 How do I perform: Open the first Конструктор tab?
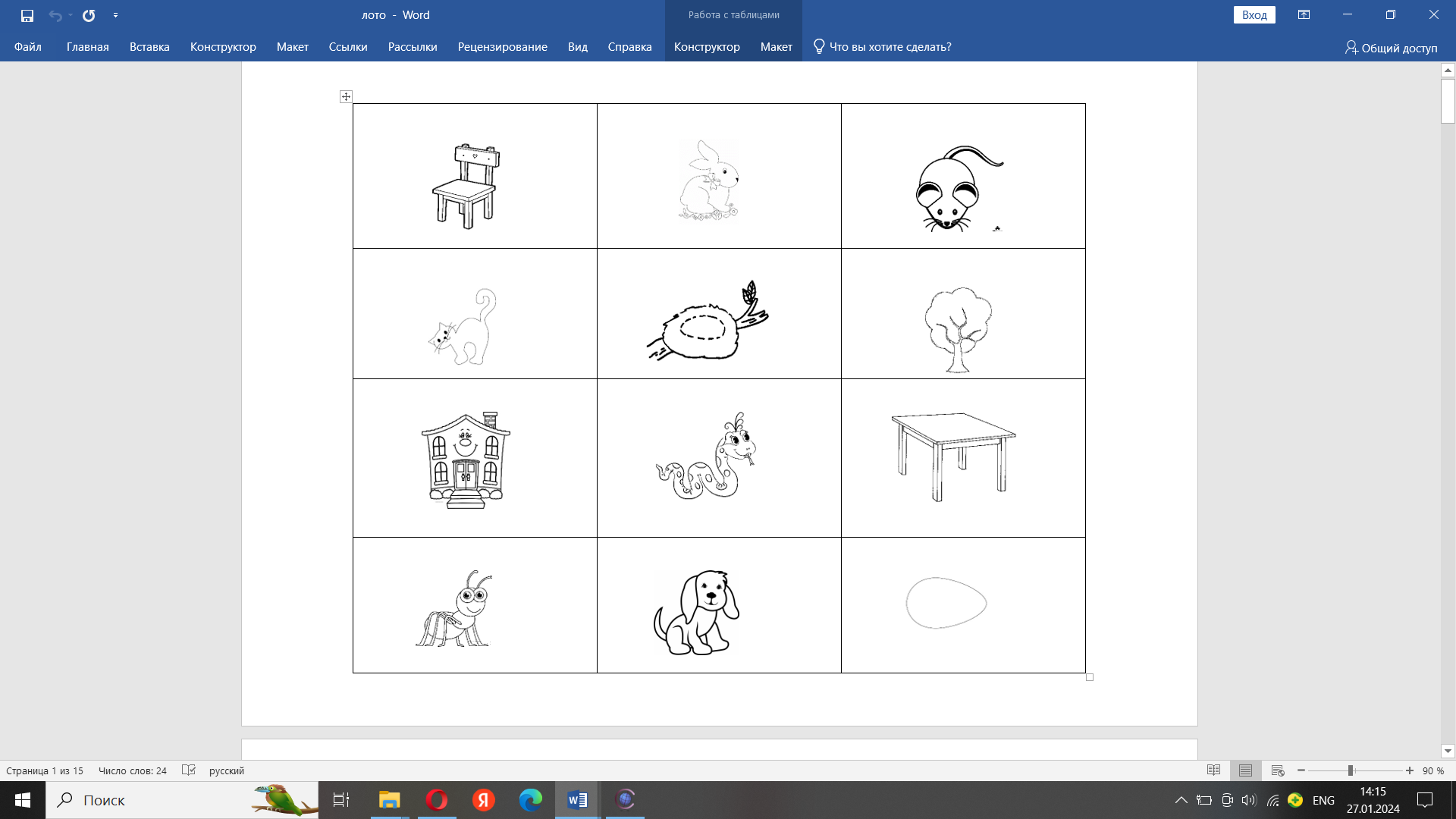[x=223, y=47]
